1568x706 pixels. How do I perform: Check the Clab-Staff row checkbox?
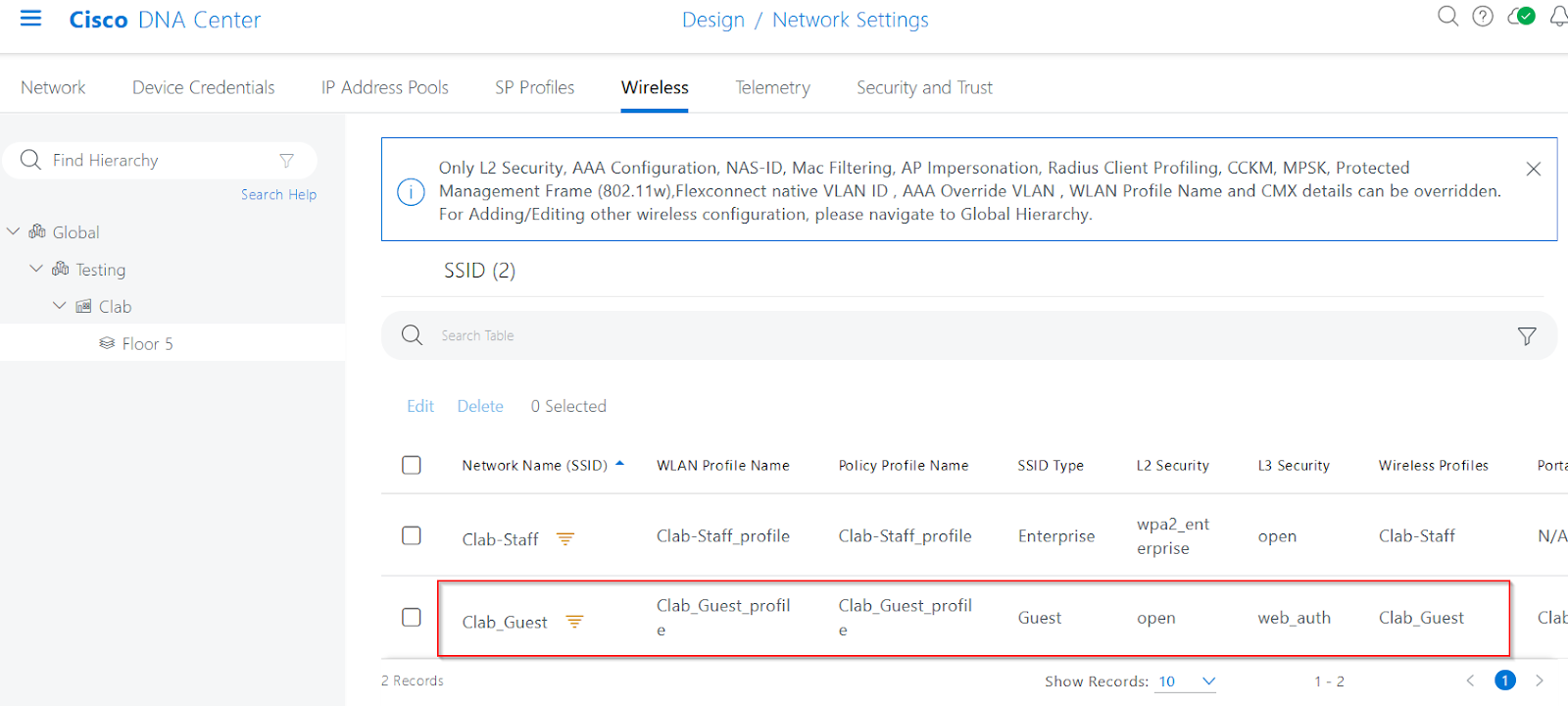pos(412,535)
